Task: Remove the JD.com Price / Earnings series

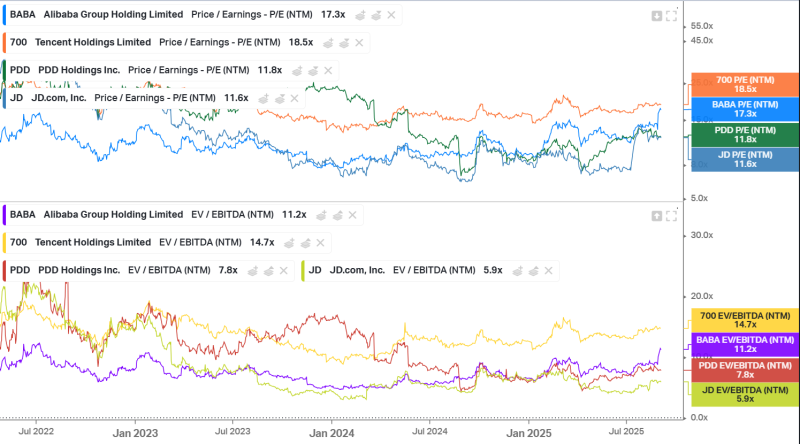Action: [294, 98]
